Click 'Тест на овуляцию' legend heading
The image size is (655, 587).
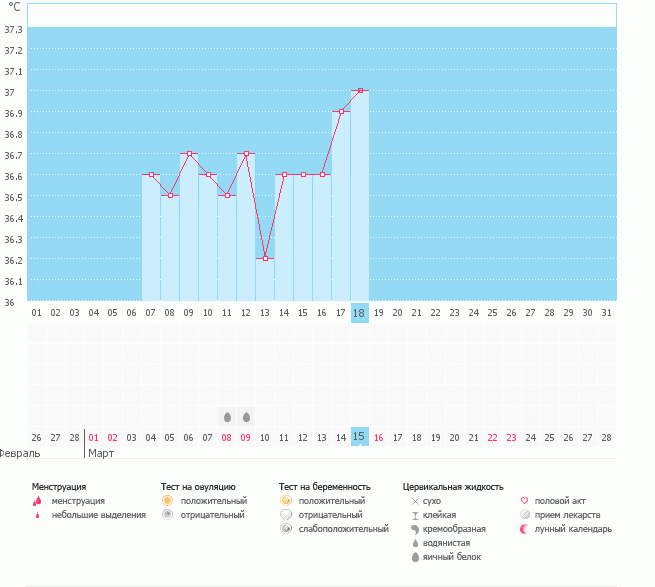[198, 487]
